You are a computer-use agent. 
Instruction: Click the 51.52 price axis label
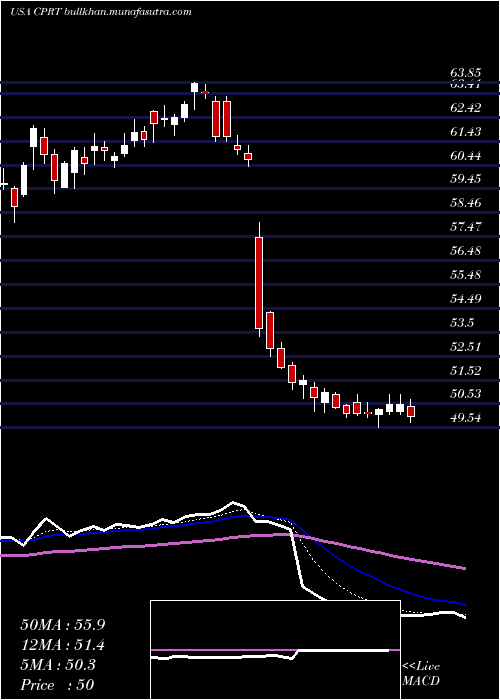(465, 371)
